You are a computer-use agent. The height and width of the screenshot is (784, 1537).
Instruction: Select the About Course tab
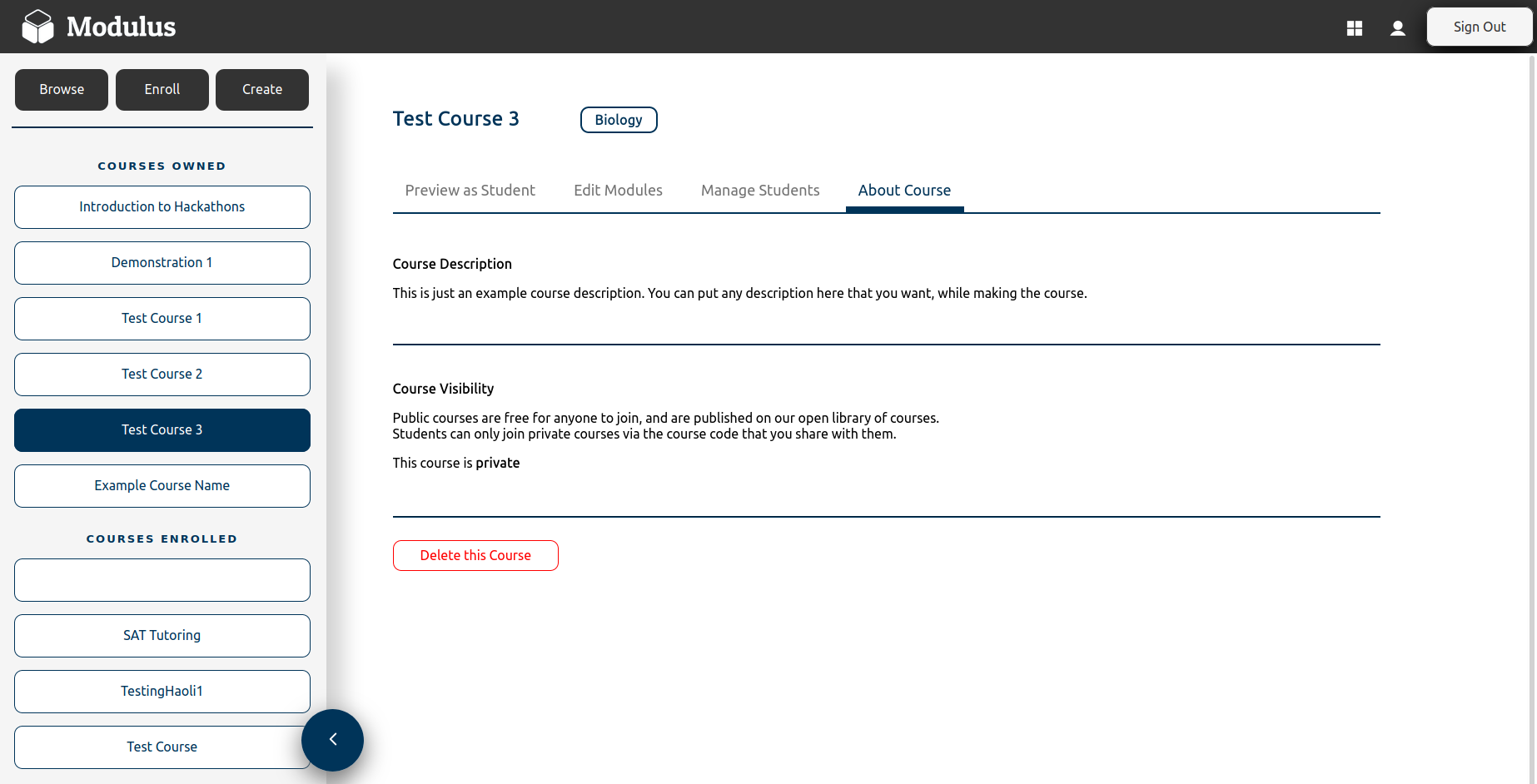(x=904, y=191)
